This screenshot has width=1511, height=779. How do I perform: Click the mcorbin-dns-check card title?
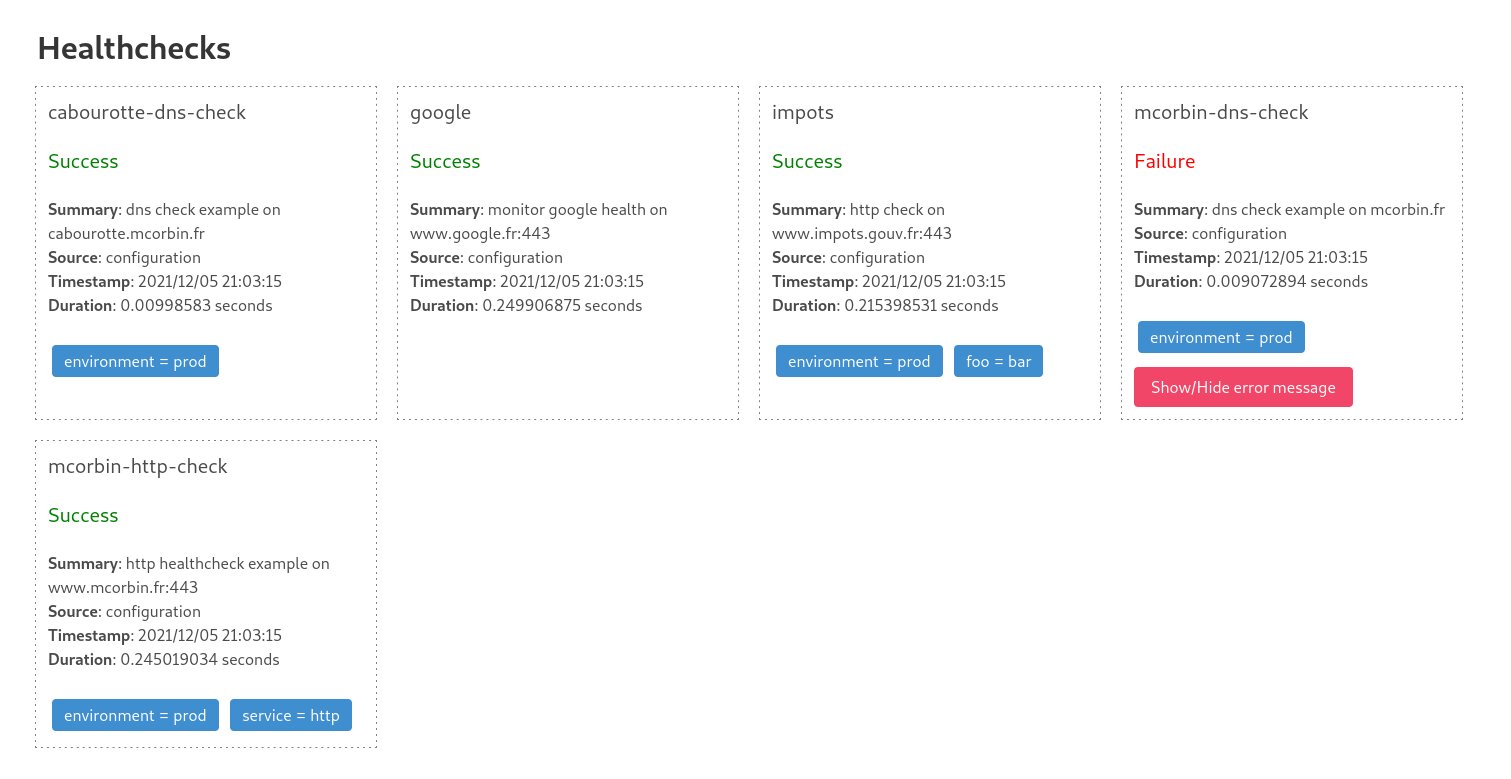[1221, 112]
